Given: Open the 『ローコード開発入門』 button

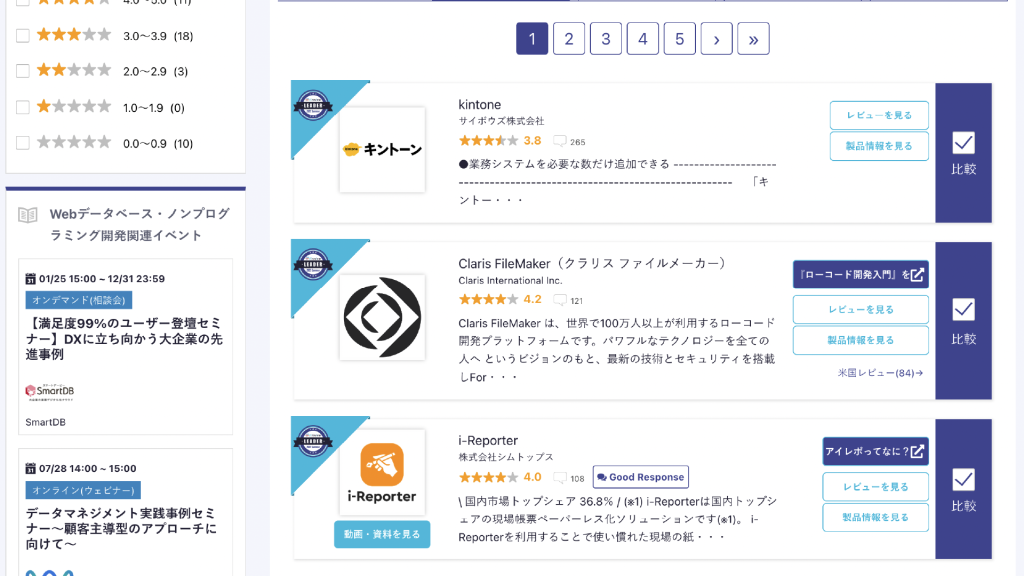Looking at the screenshot, I should pyautogui.click(x=861, y=275).
